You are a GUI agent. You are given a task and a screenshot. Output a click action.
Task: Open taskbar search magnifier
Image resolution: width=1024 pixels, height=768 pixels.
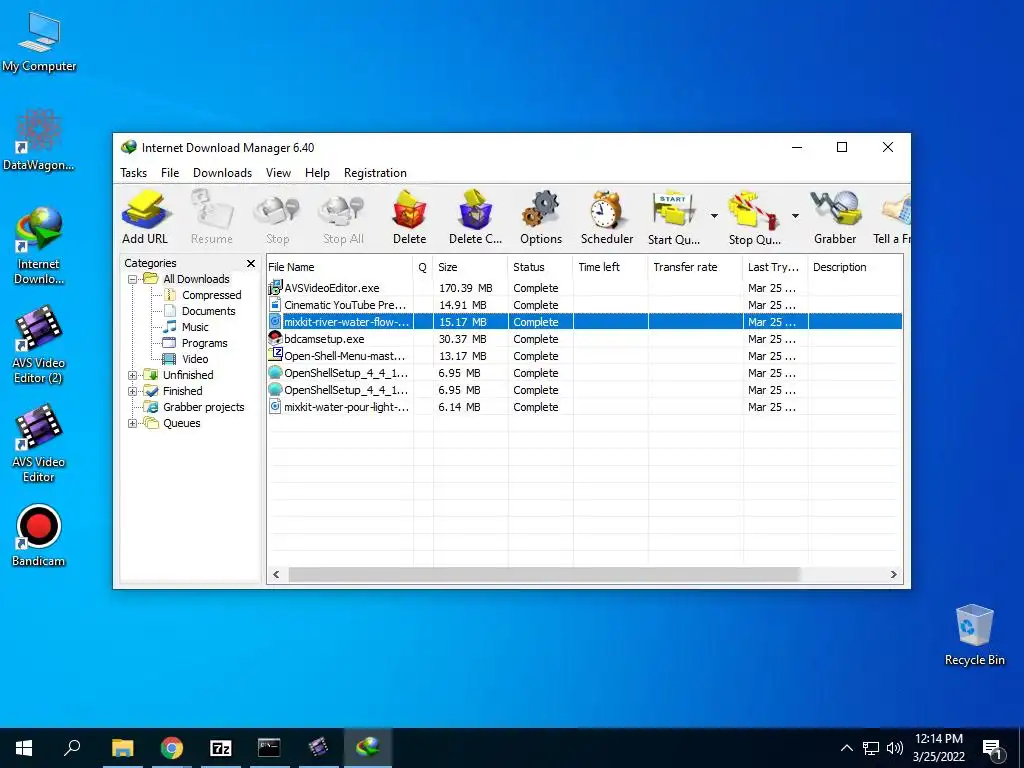pos(72,747)
